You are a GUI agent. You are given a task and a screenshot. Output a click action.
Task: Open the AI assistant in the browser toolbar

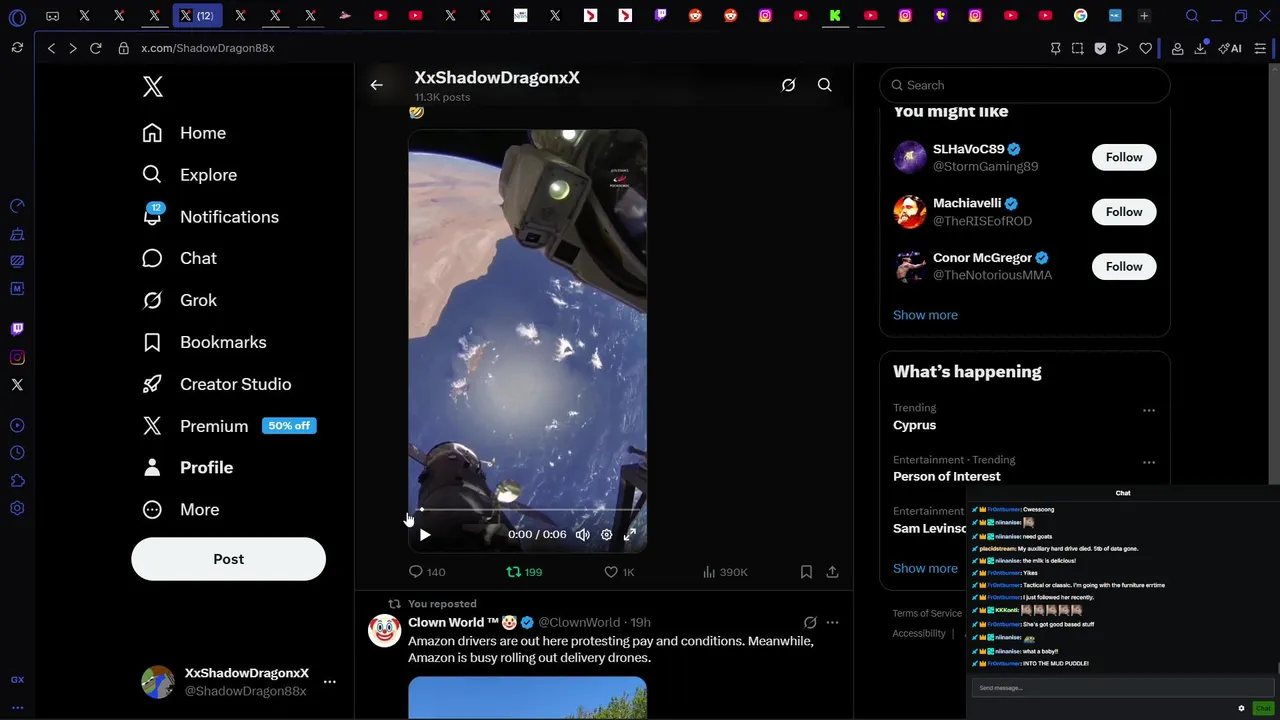[x=1230, y=48]
